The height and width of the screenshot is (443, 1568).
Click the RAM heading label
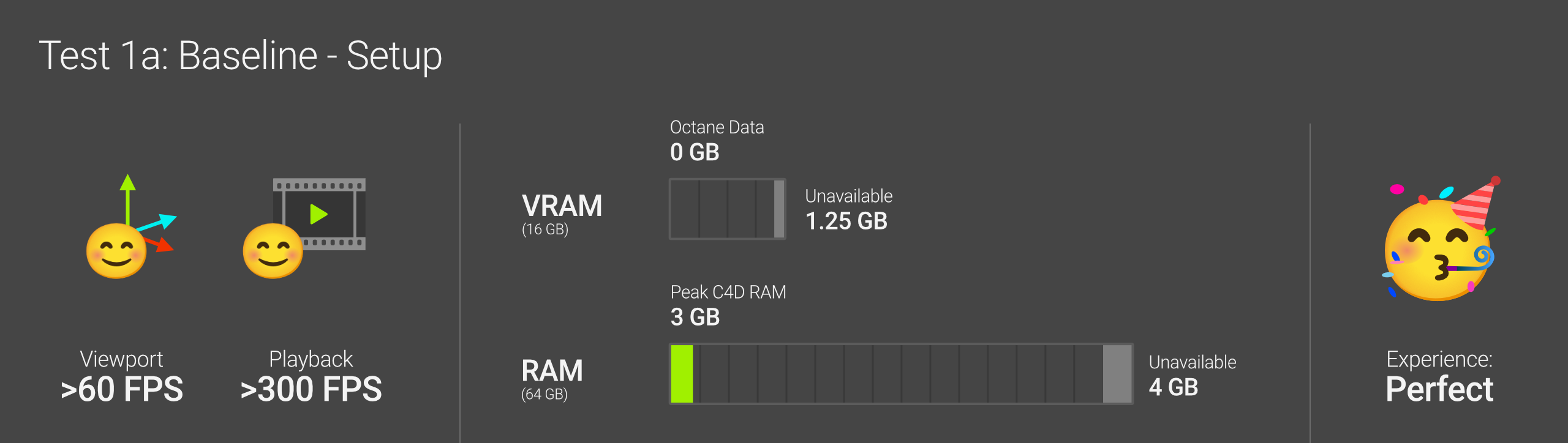click(x=552, y=371)
